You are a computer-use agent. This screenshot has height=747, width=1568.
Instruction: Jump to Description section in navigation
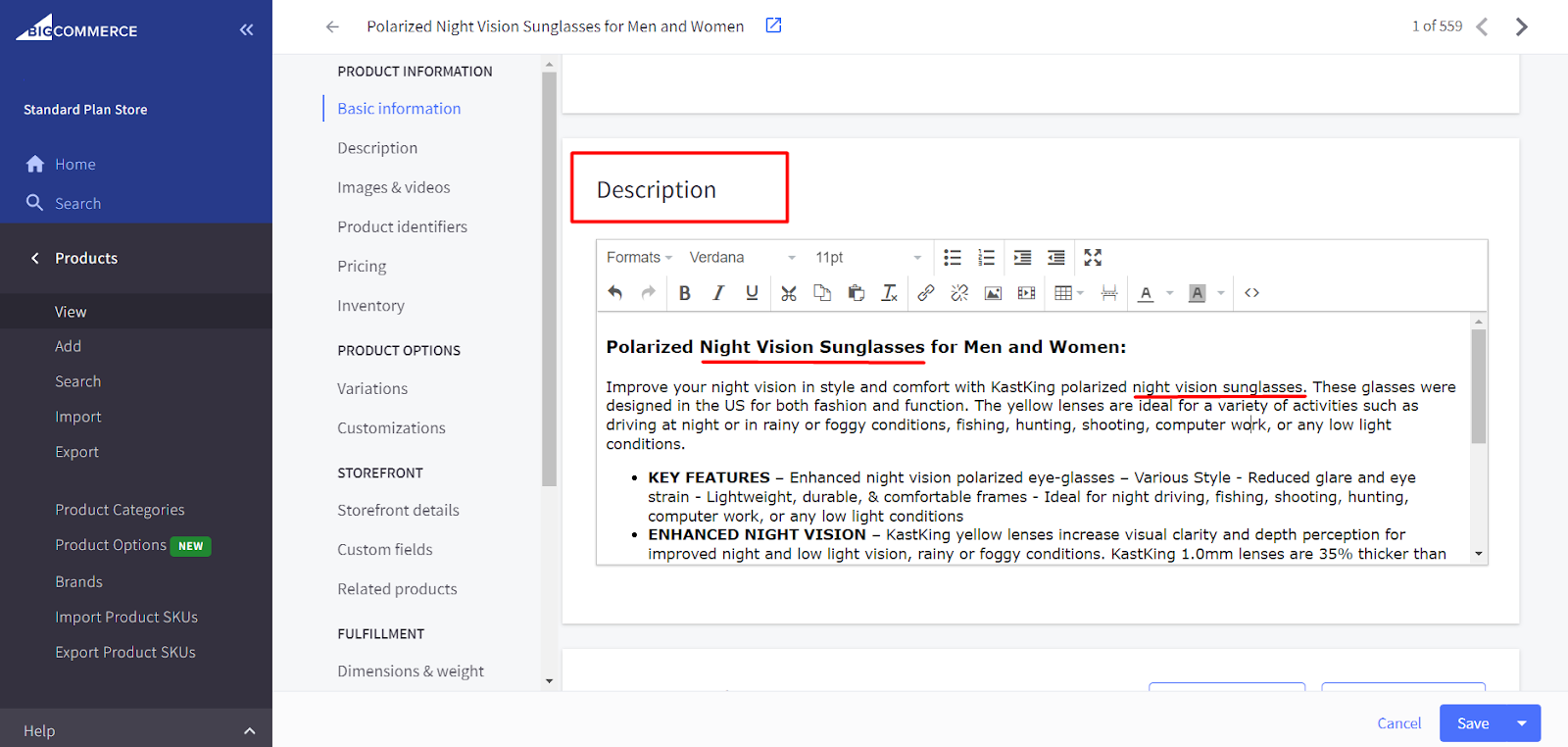(377, 148)
